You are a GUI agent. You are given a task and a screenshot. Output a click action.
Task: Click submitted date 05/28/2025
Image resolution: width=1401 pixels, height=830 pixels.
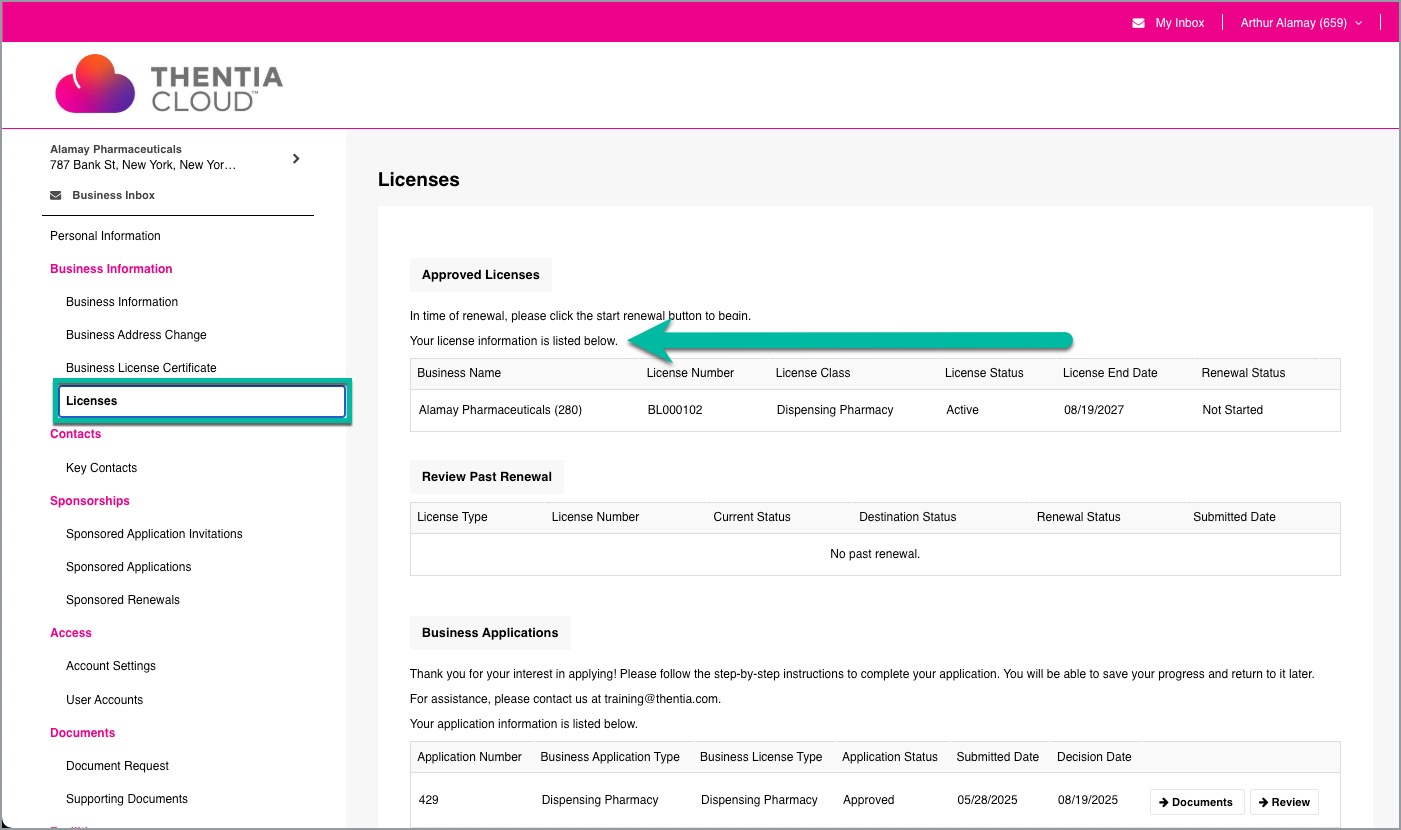coord(989,800)
